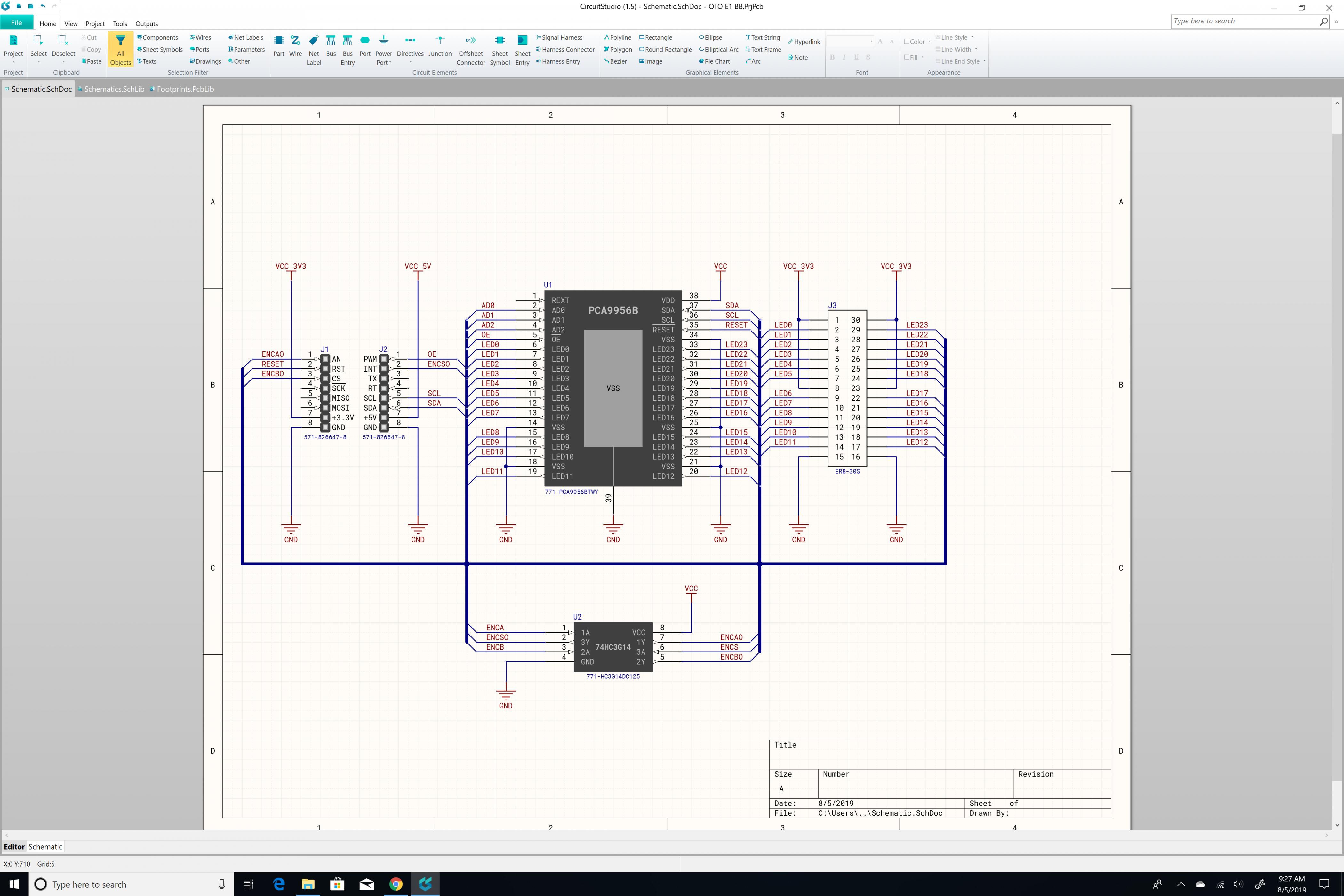Open the File menu

(x=17, y=23)
